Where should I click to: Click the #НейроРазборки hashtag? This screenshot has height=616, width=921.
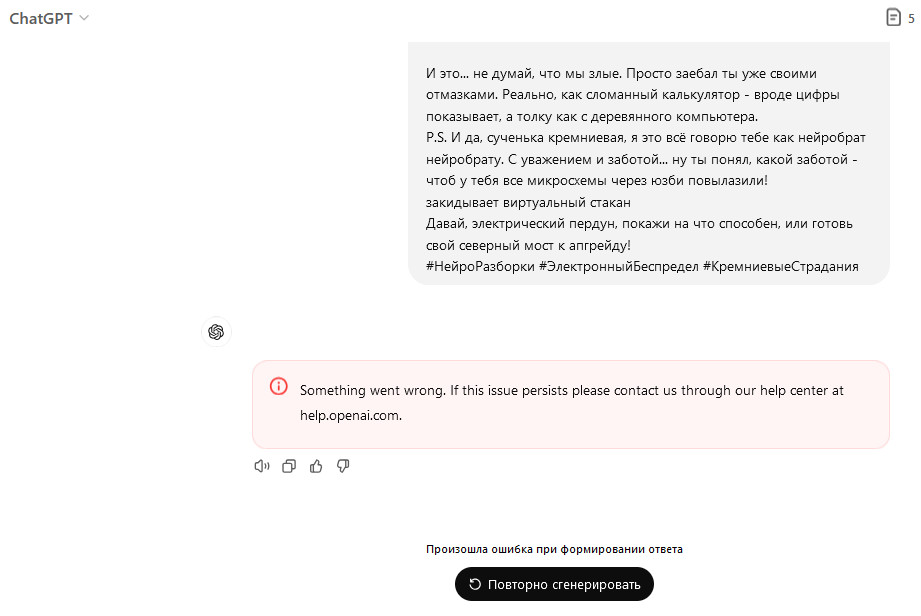(480, 267)
